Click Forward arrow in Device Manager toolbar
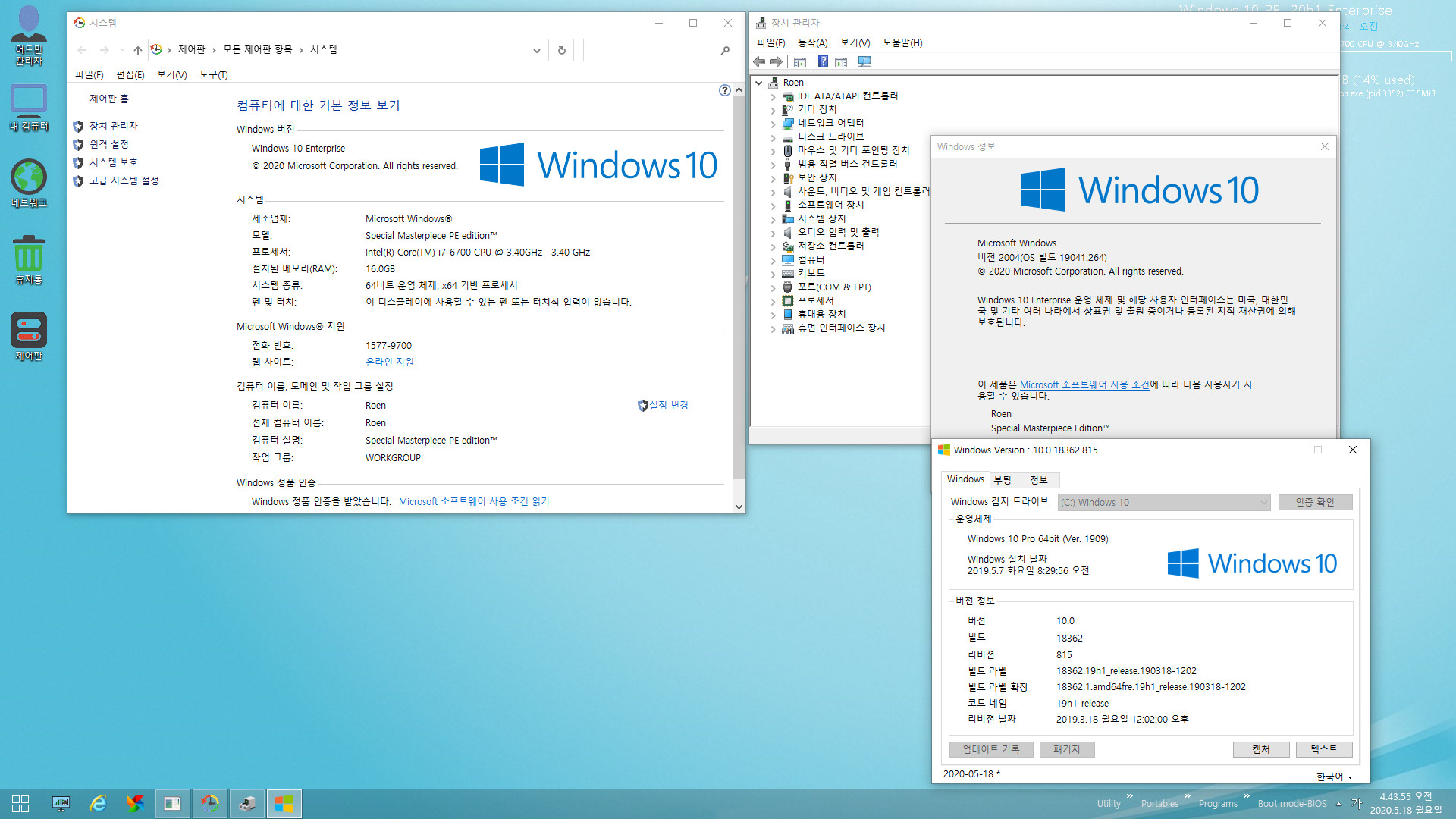Image resolution: width=1456 pixels, height=819 pixels. [777, 61]
